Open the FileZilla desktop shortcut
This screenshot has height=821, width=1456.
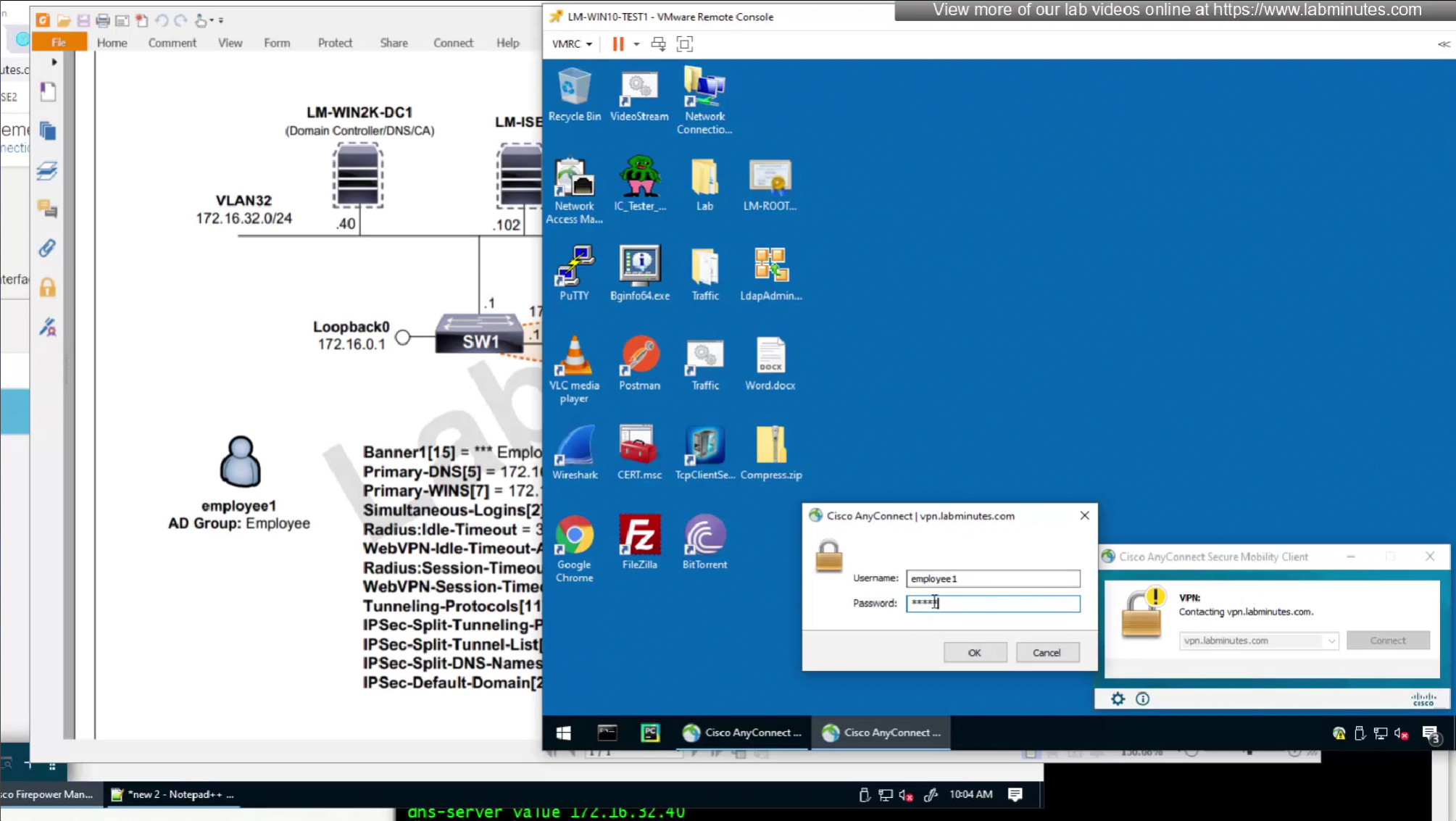coord(639,542)
